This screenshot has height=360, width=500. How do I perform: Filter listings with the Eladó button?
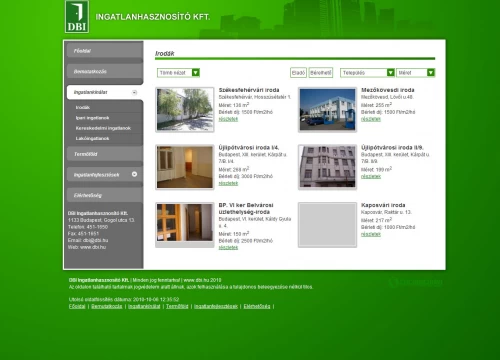(x=298, y=73)
